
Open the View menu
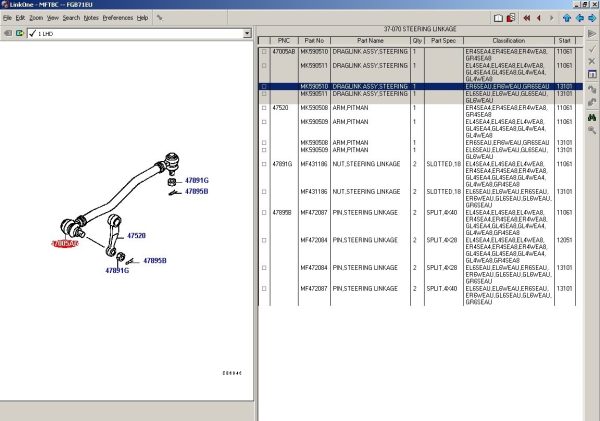click(53, 18)
